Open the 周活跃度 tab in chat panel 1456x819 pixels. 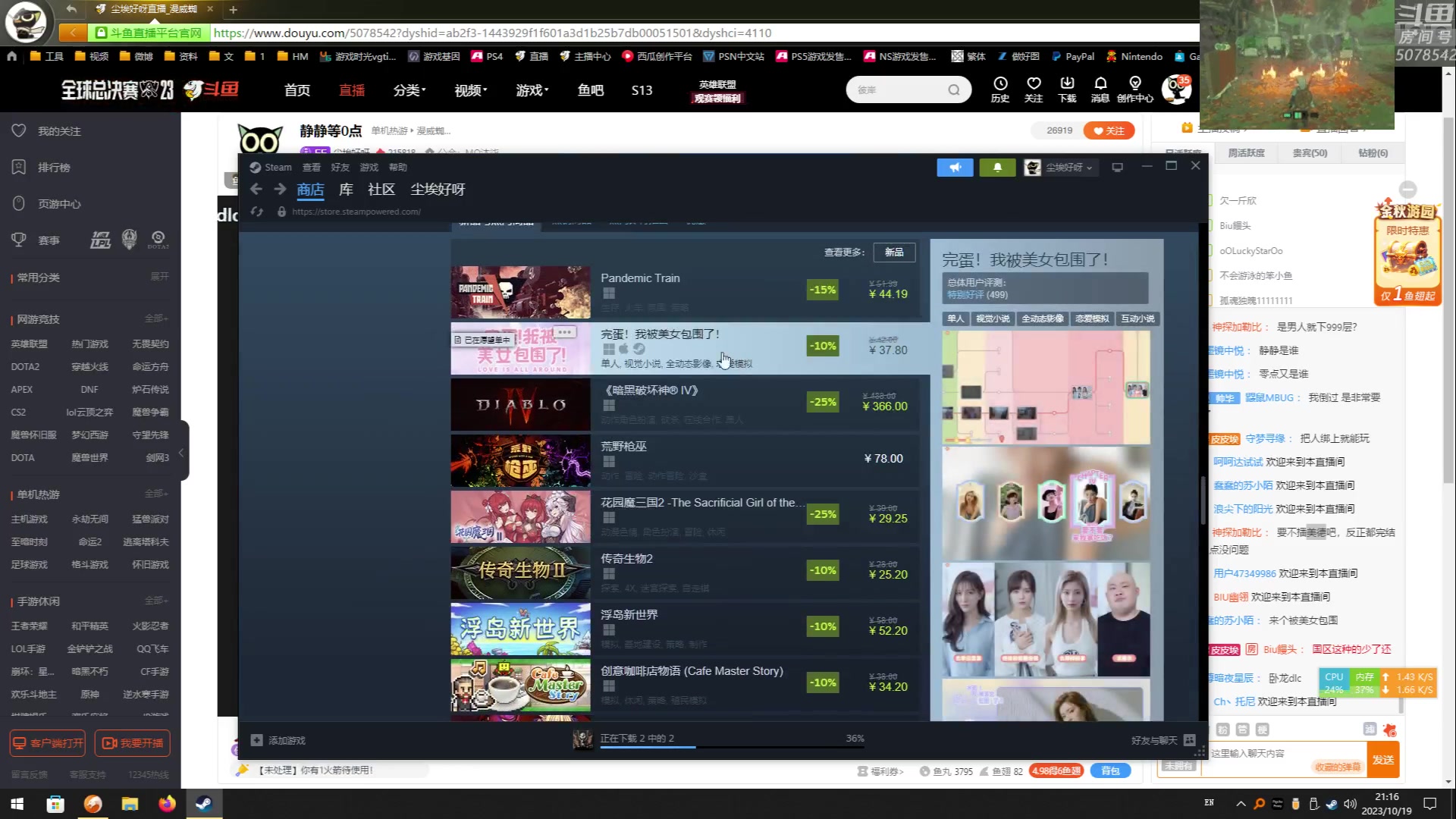coord(1246,153)
